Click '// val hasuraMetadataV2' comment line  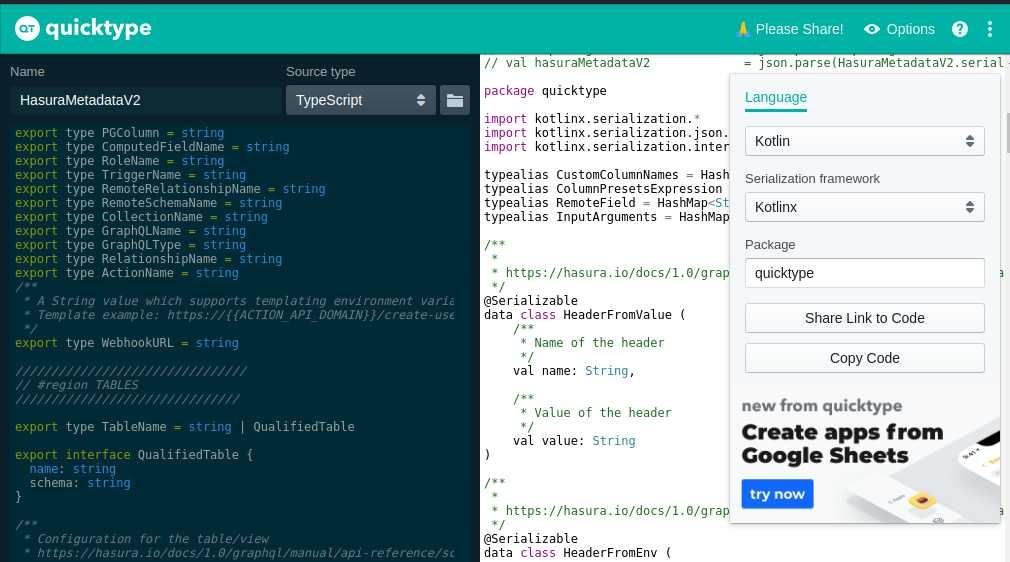coord(567,63)
